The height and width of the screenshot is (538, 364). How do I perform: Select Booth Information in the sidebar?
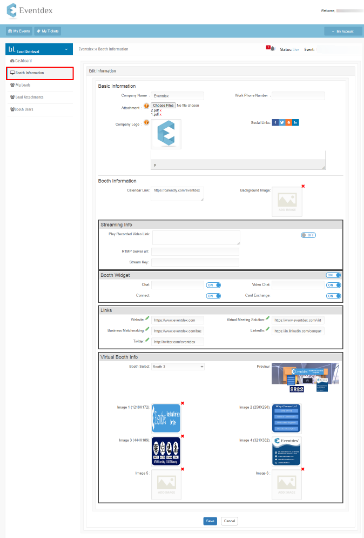click(x=40, y=73)
